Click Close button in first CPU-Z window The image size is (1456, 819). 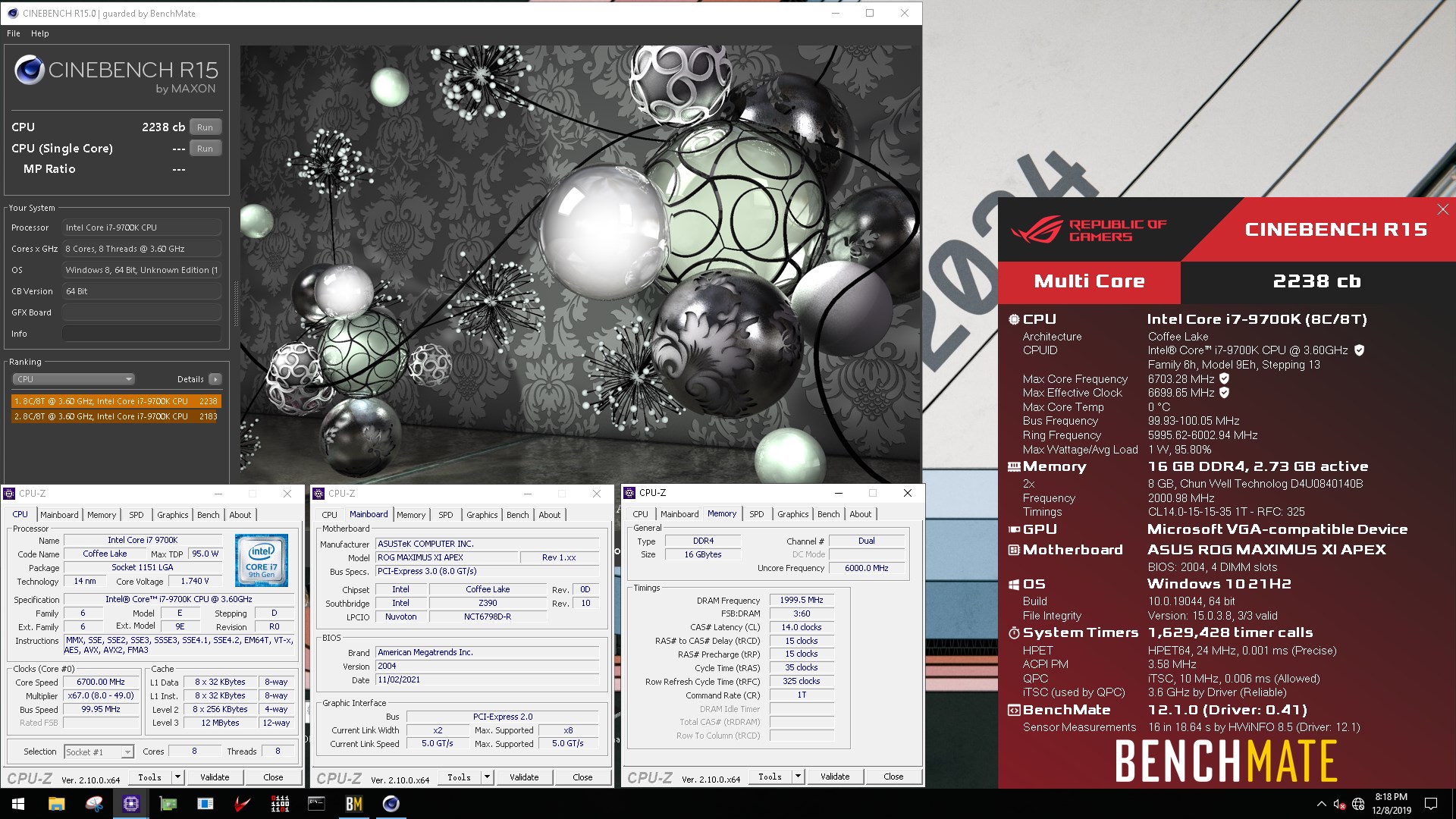point(273,777)
